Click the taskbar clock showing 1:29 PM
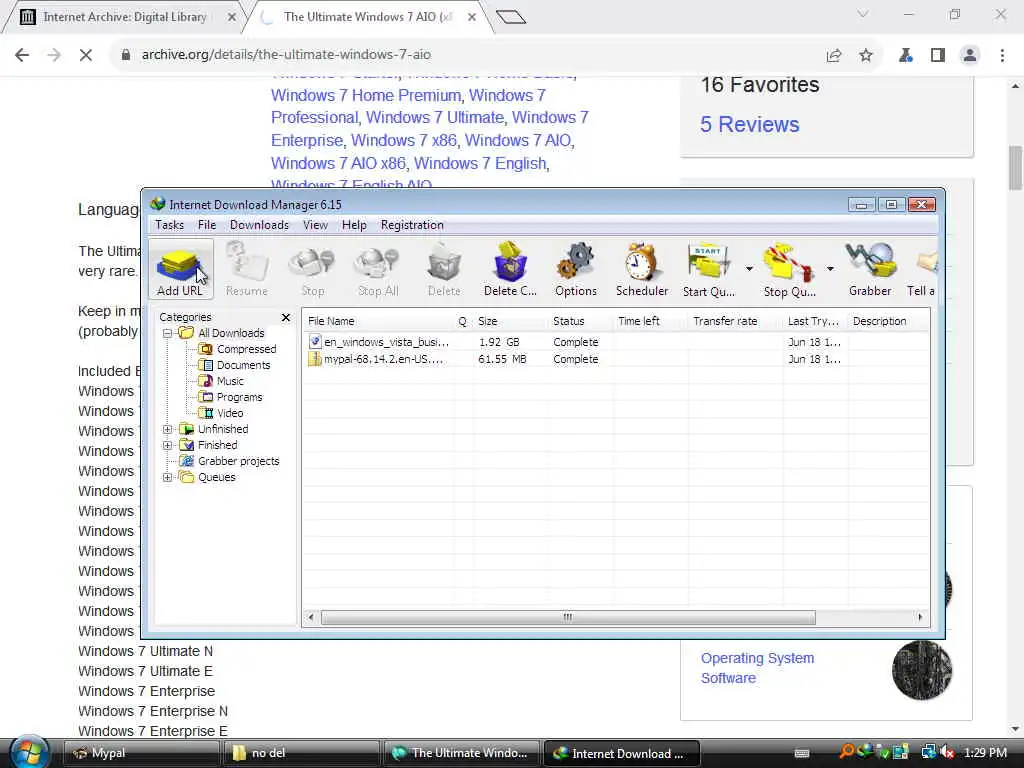The image size is (1024, 768). click(985, 753)
